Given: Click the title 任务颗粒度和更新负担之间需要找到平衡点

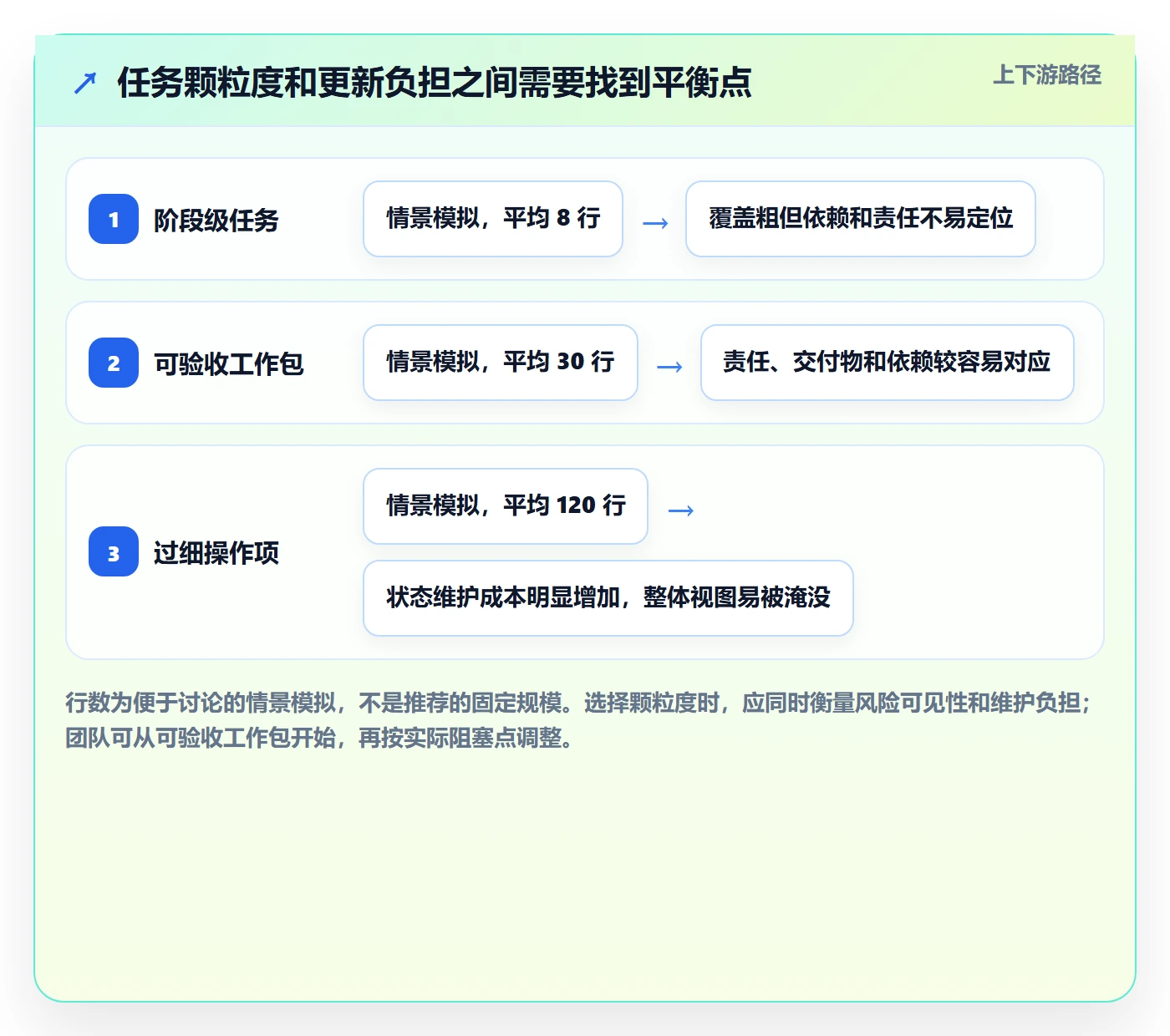Looking at the screenshot, I should (435, 83).
